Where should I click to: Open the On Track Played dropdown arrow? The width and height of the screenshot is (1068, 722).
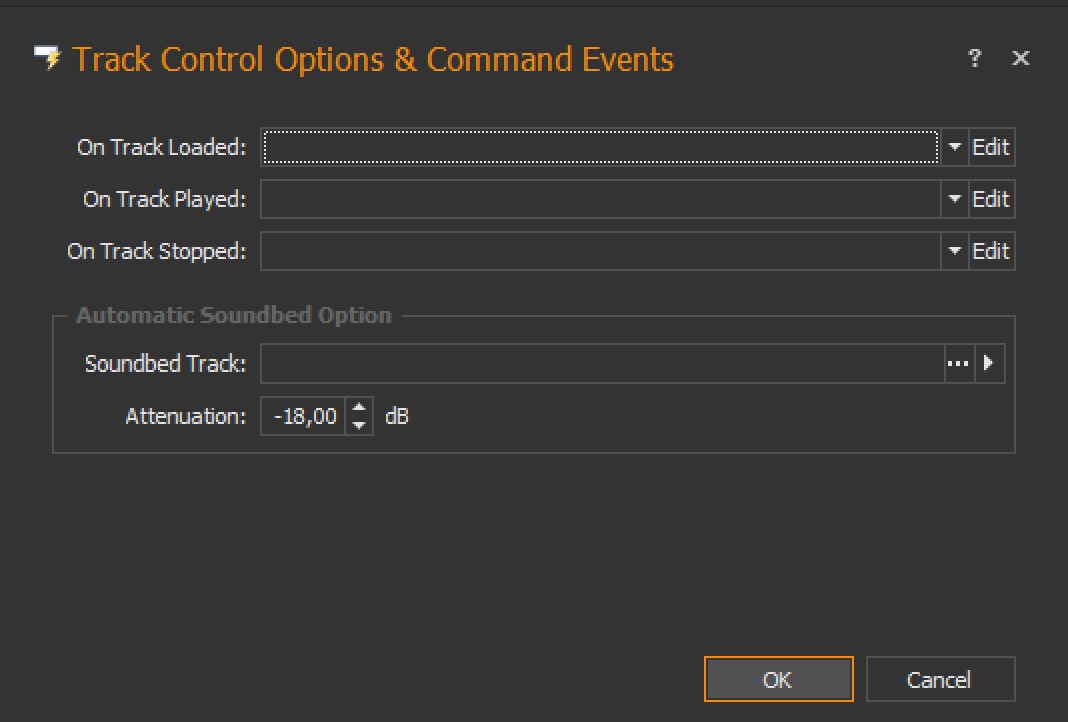point(954,199)
